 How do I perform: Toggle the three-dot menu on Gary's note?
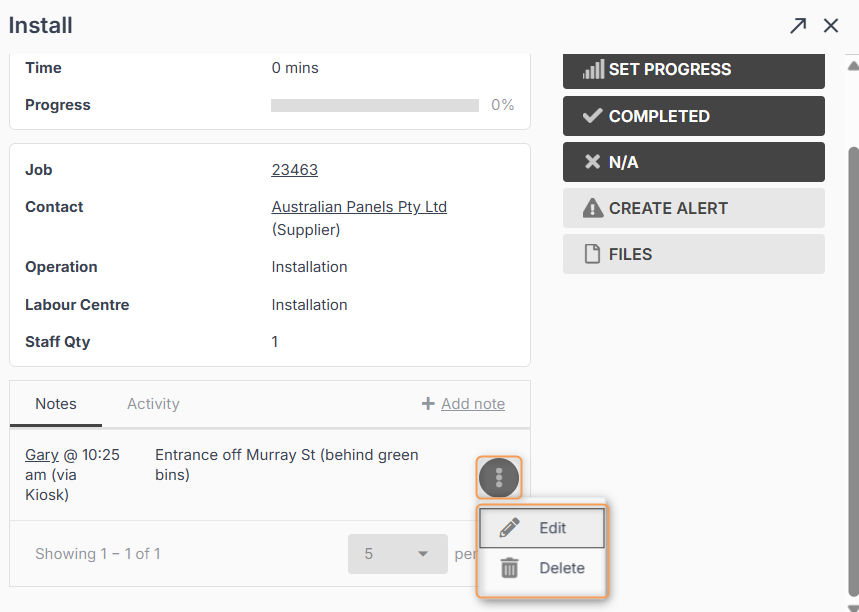[499, 478]
